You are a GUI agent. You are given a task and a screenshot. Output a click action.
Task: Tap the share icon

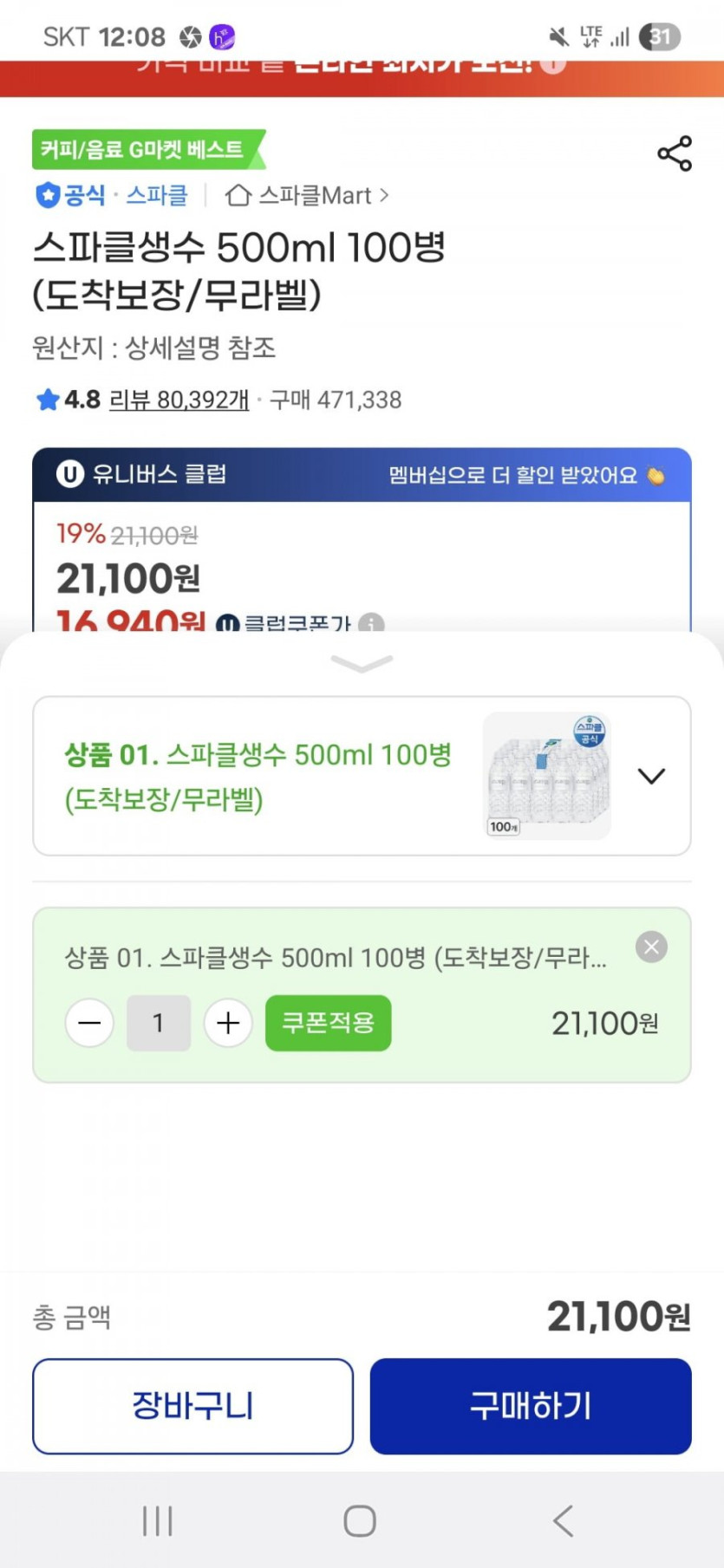pyautogui.click(x=675, y=153)
